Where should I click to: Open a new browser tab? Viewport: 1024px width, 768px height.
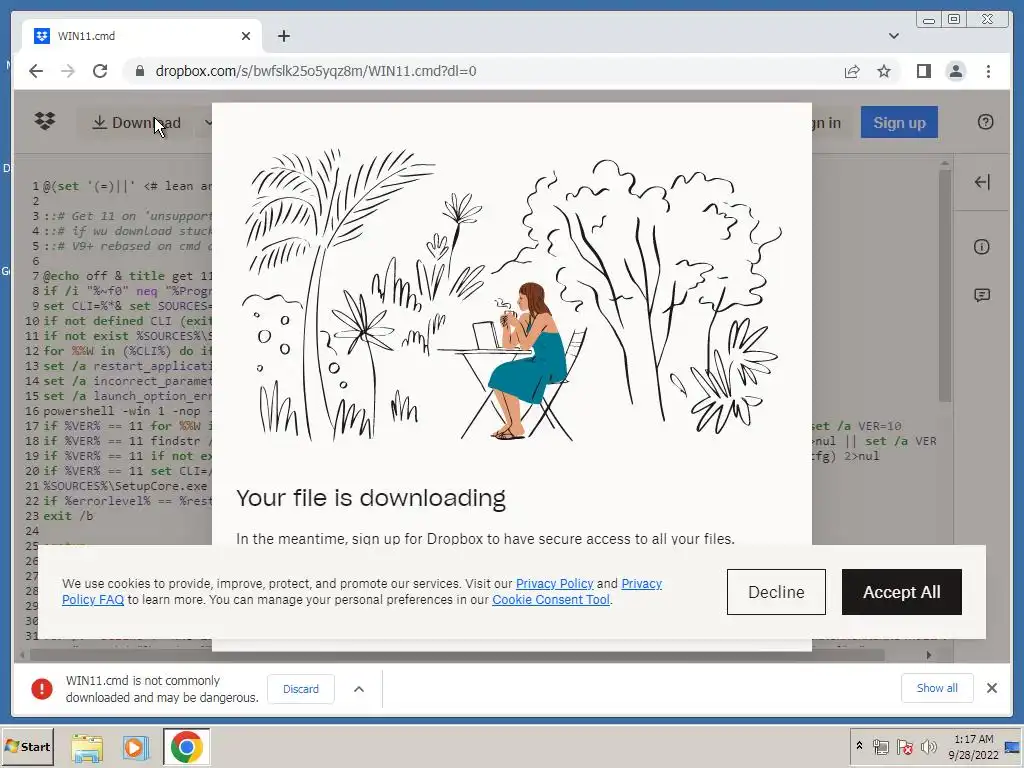tap(283, 36)
